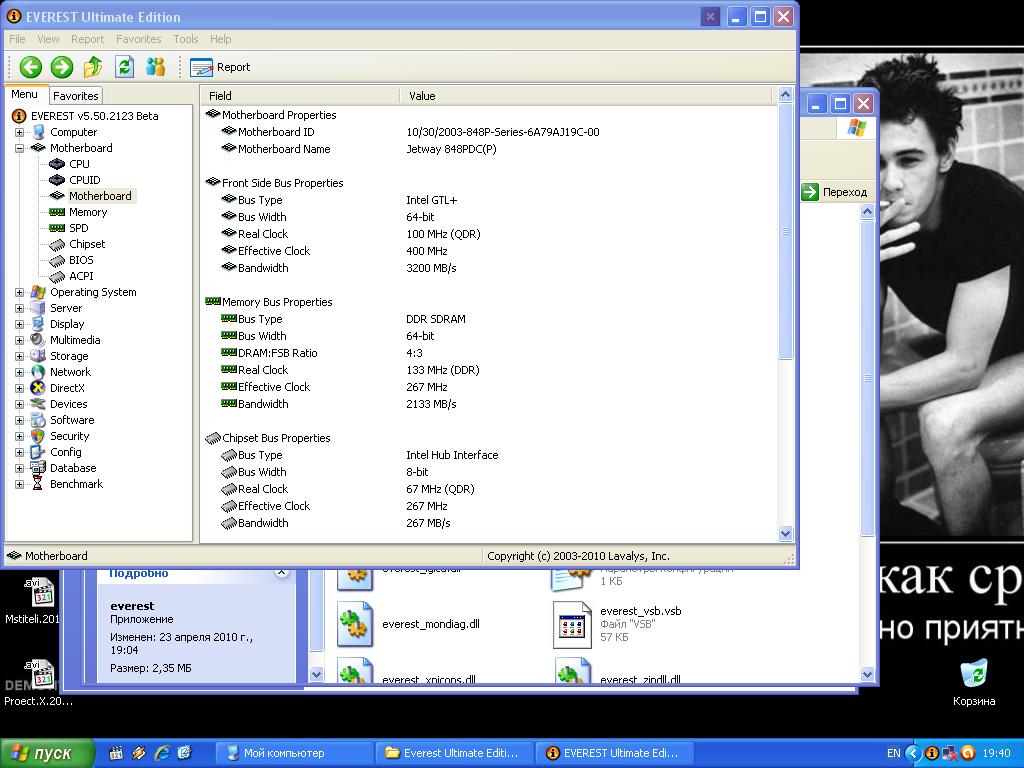This screenshot has height=768, width=1024.
Task: Open the Report toolbar button
Action: pyautogui.click(x=221, y=67)
